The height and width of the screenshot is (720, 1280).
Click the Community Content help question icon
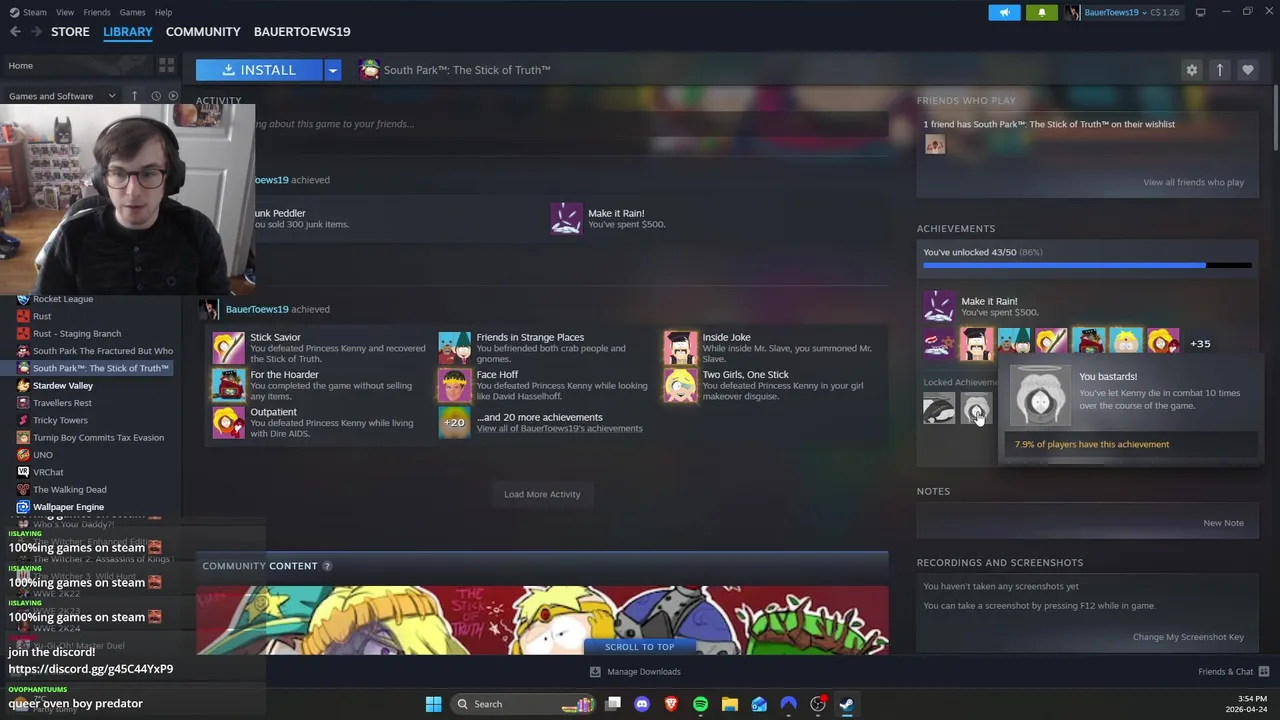(326, 566)
